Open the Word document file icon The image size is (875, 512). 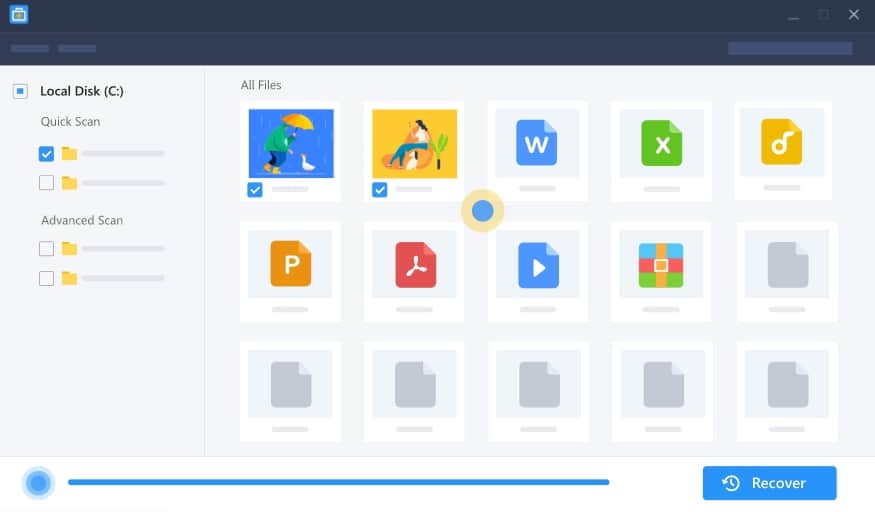click(x=536, y=143)
